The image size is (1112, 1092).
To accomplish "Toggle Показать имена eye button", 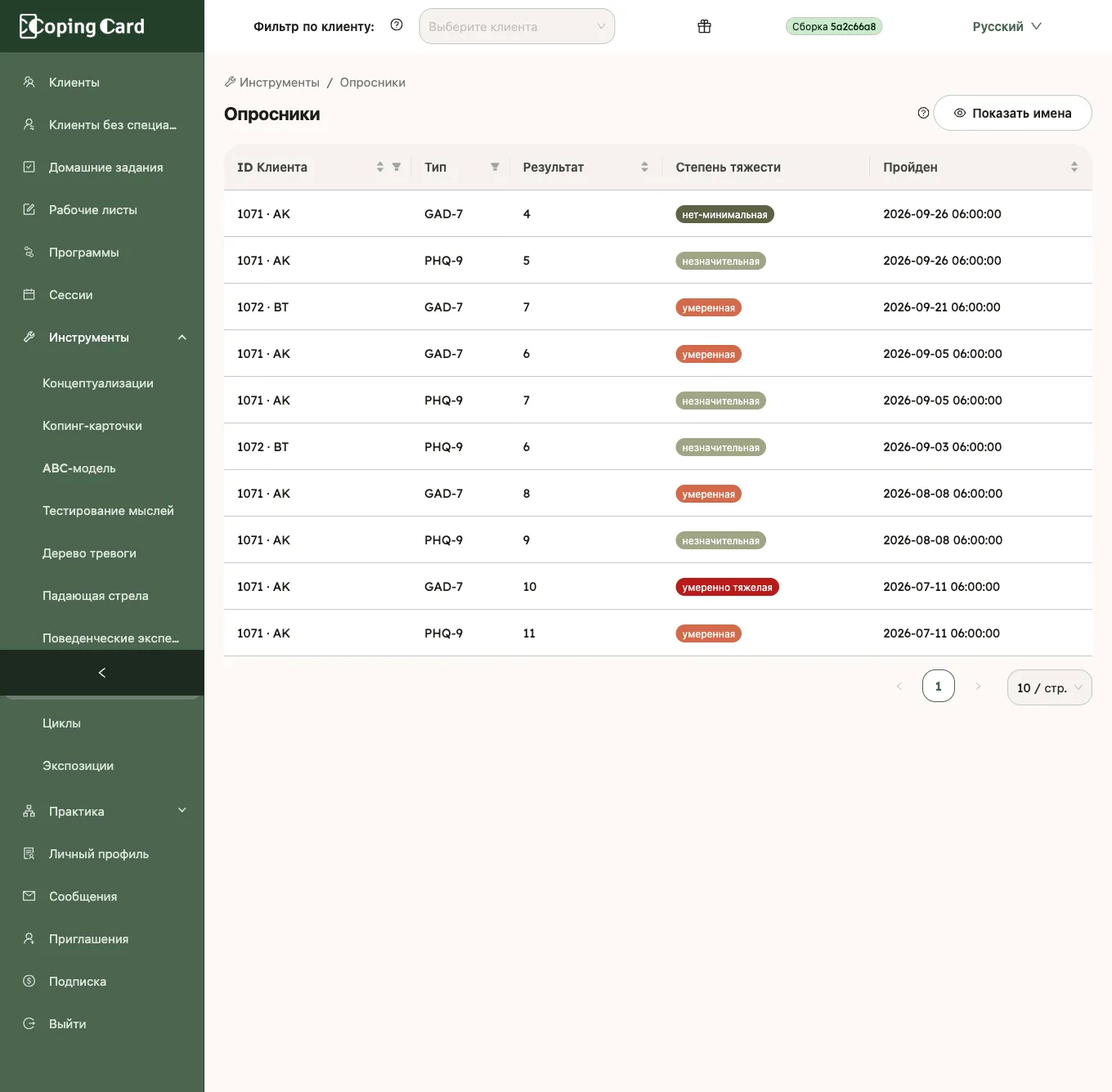I will [x=1012, y=113].
